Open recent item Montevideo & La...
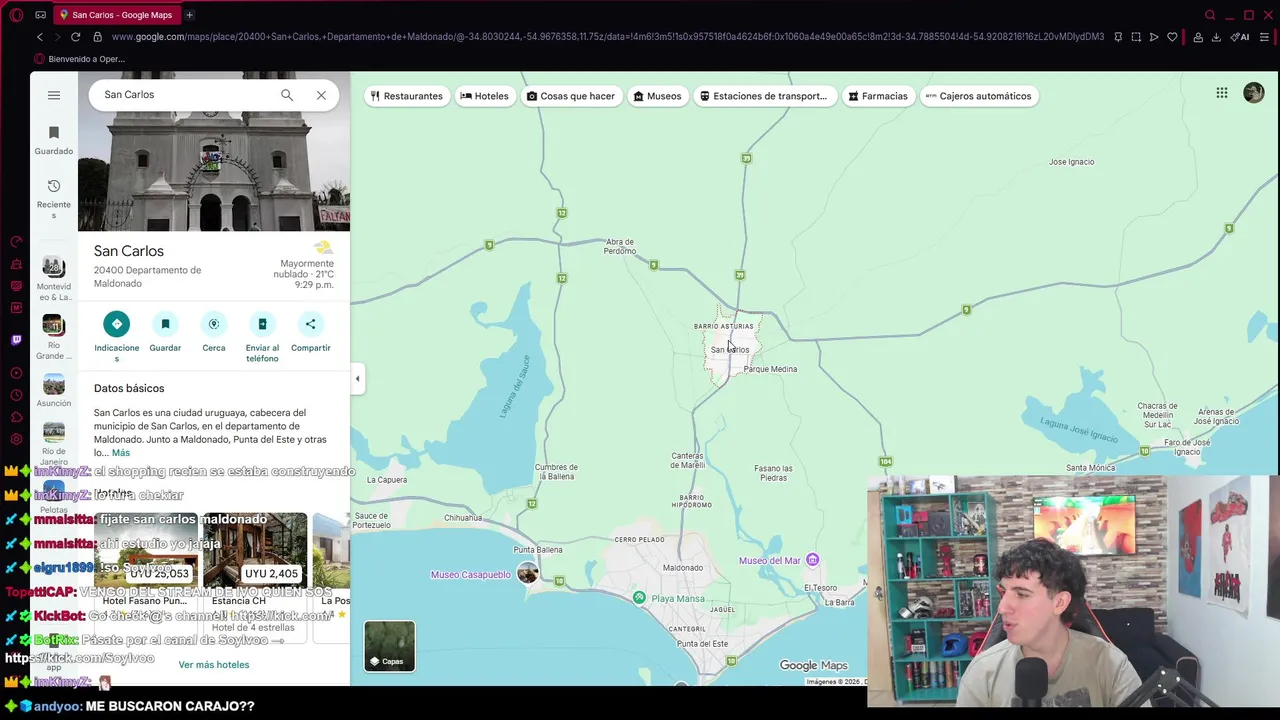 pyautogui.click(x=54, y=279)
